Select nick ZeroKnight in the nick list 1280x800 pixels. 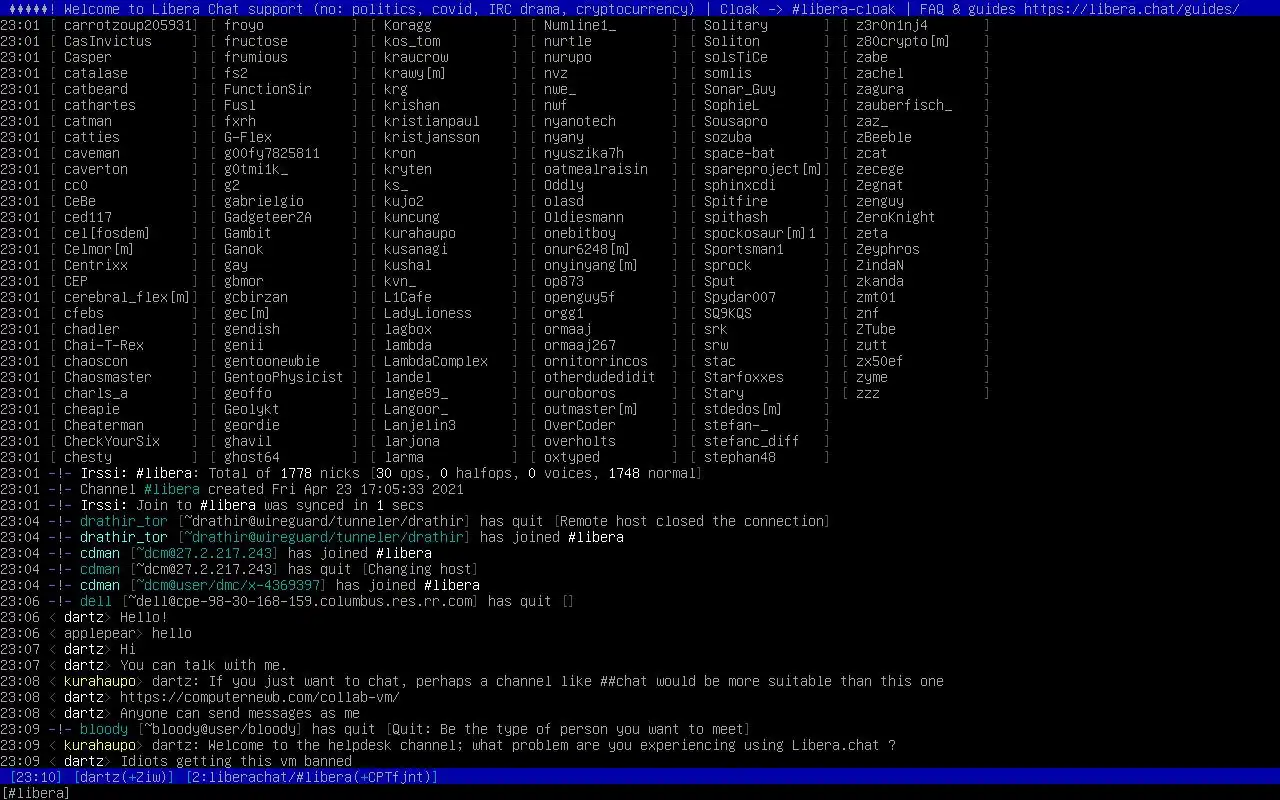[896, 217]
